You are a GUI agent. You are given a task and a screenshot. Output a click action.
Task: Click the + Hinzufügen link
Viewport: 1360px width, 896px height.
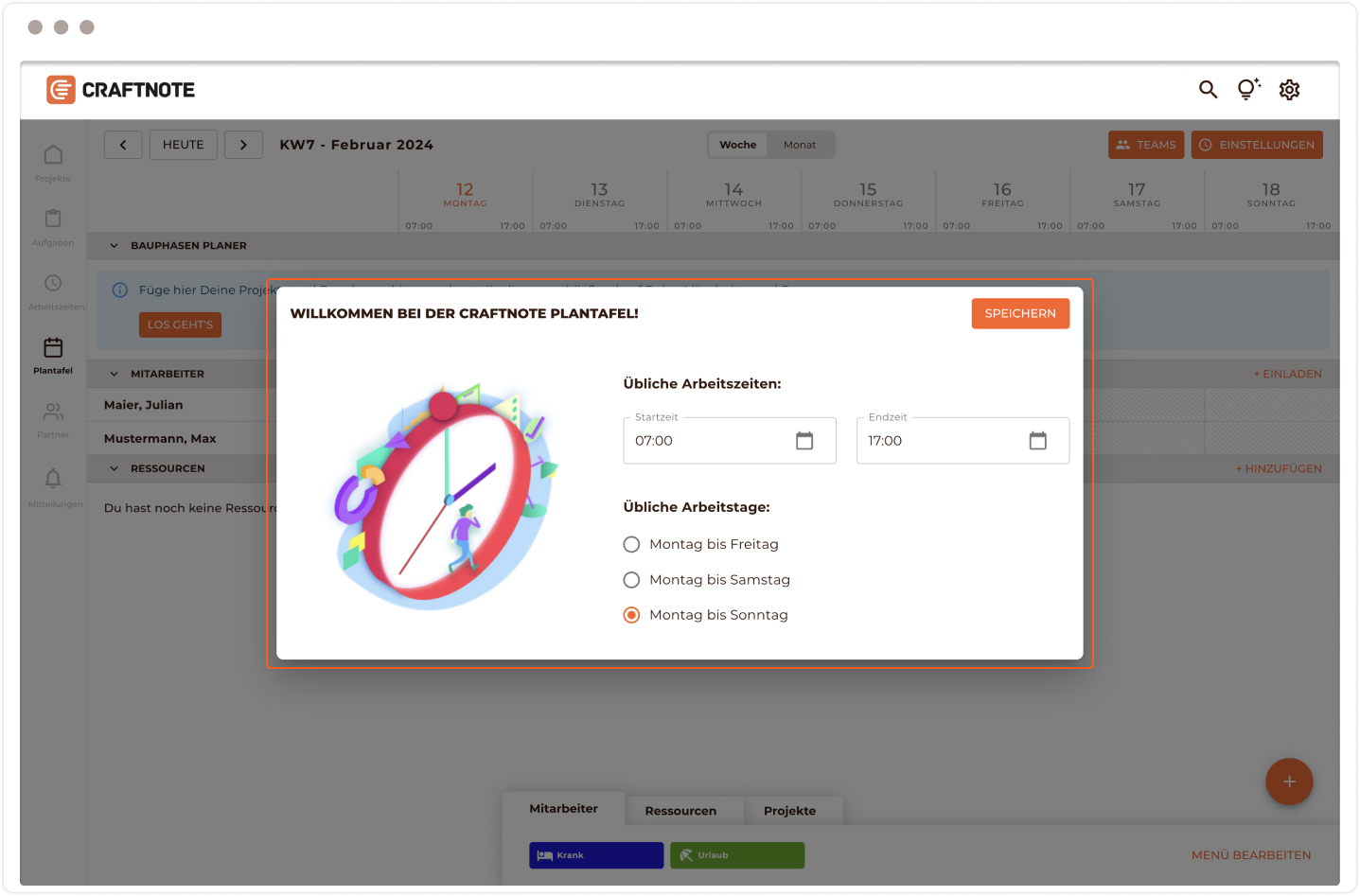(1279, 468)
